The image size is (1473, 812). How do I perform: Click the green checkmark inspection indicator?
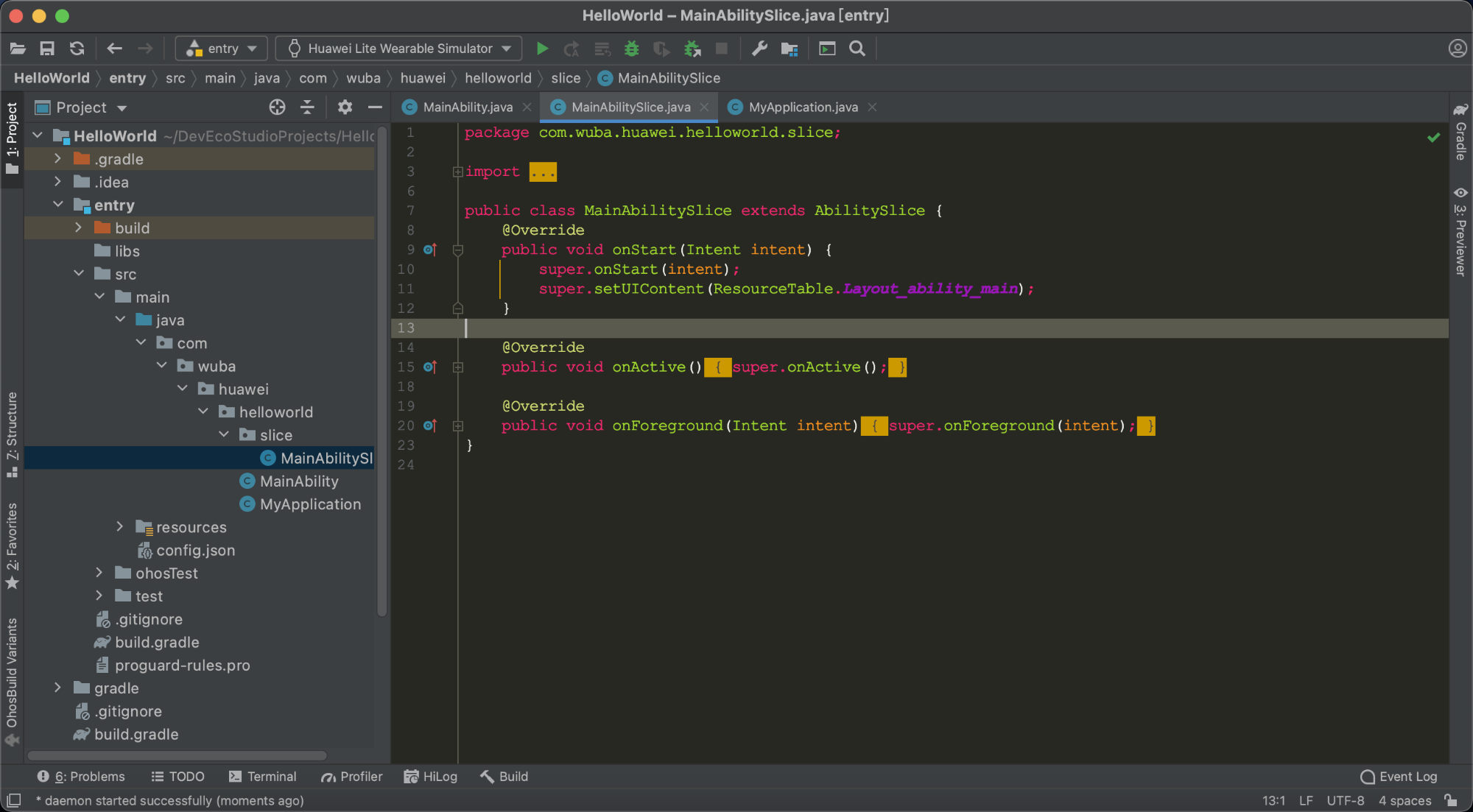pos(1433,137)
